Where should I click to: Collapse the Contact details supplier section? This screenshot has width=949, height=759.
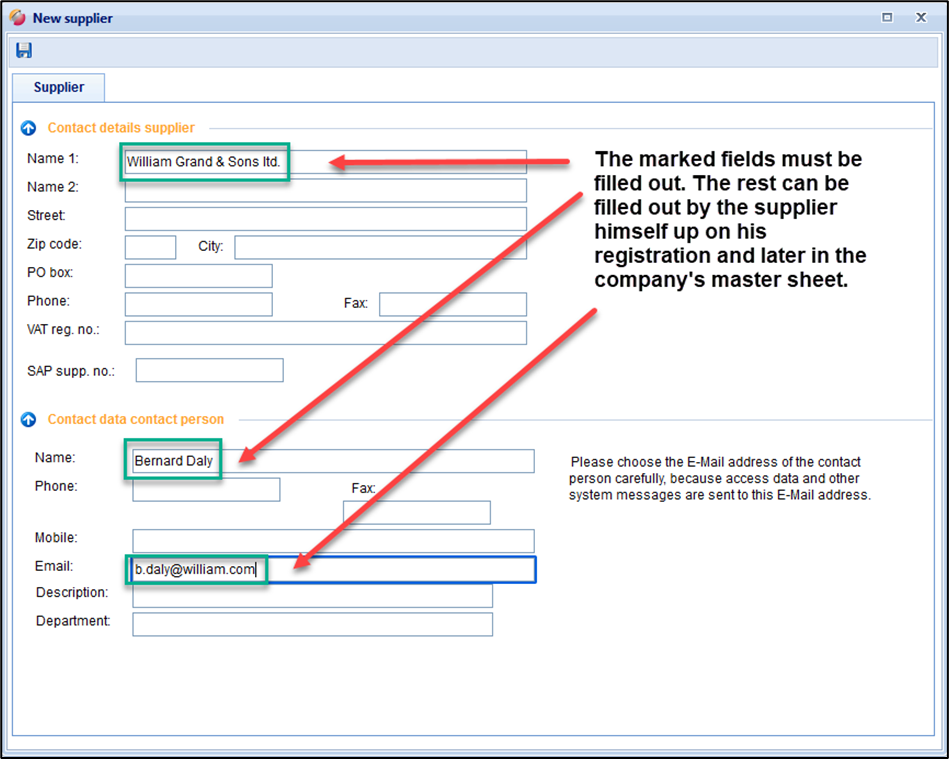click(x=28, y=128)
